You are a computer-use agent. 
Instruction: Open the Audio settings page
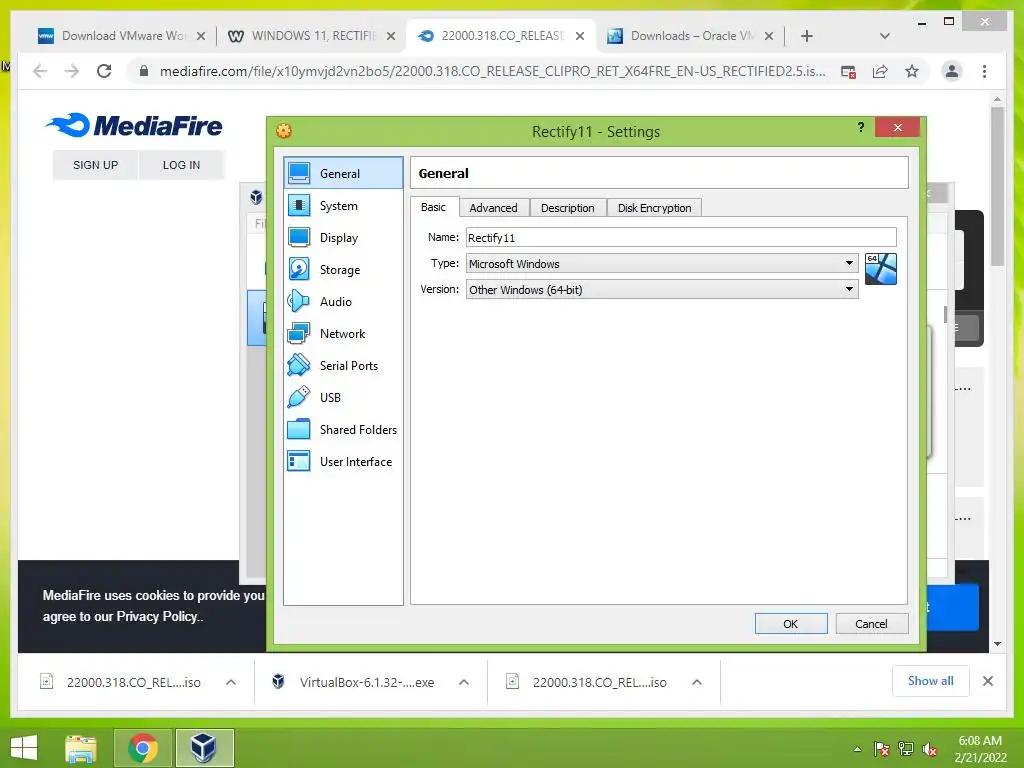343,302
